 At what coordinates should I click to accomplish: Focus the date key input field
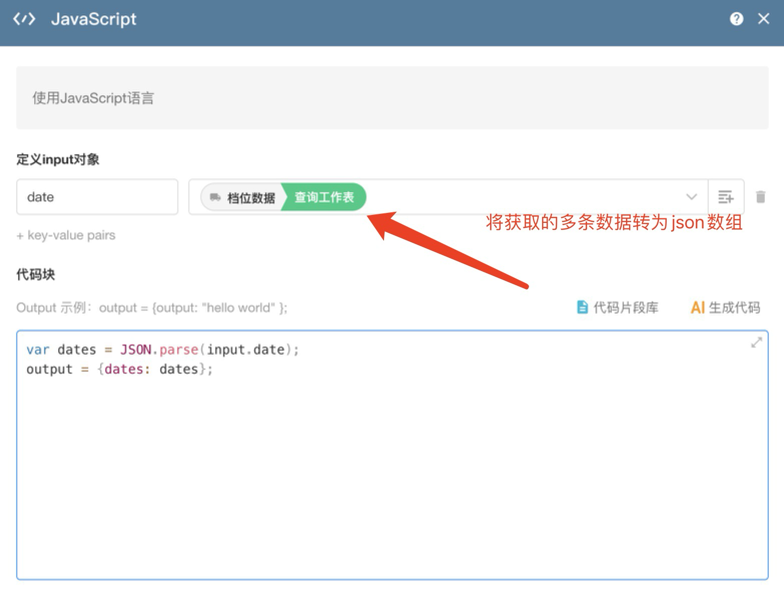pos(97,197)
